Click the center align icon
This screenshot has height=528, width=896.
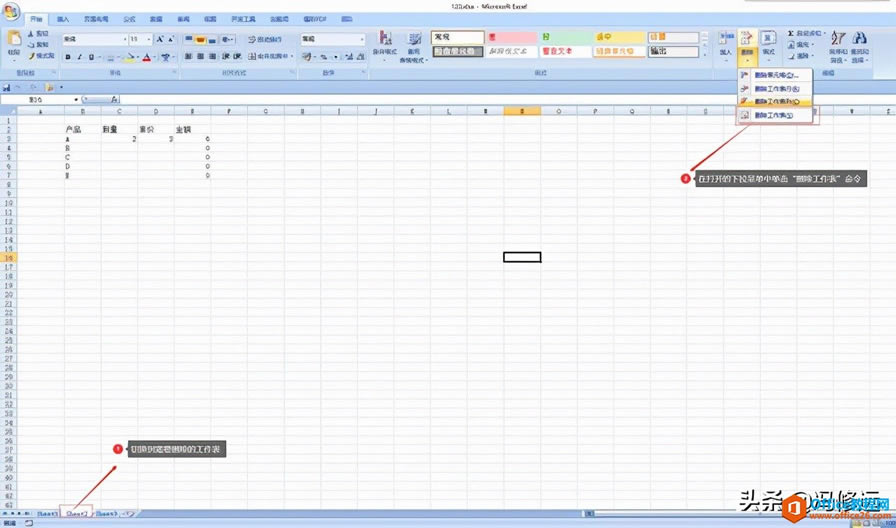click(201, 57)
